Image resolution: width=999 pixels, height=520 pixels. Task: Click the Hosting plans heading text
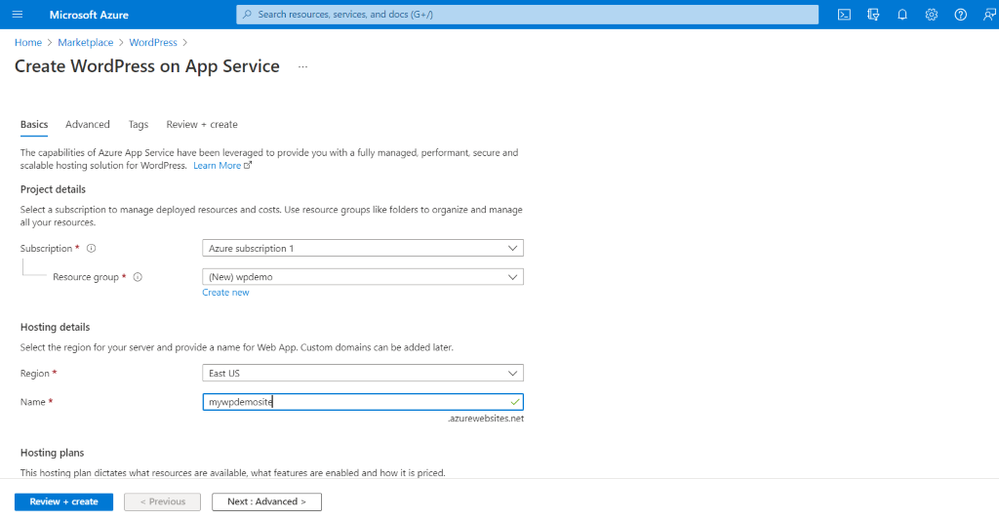point(52,452)
